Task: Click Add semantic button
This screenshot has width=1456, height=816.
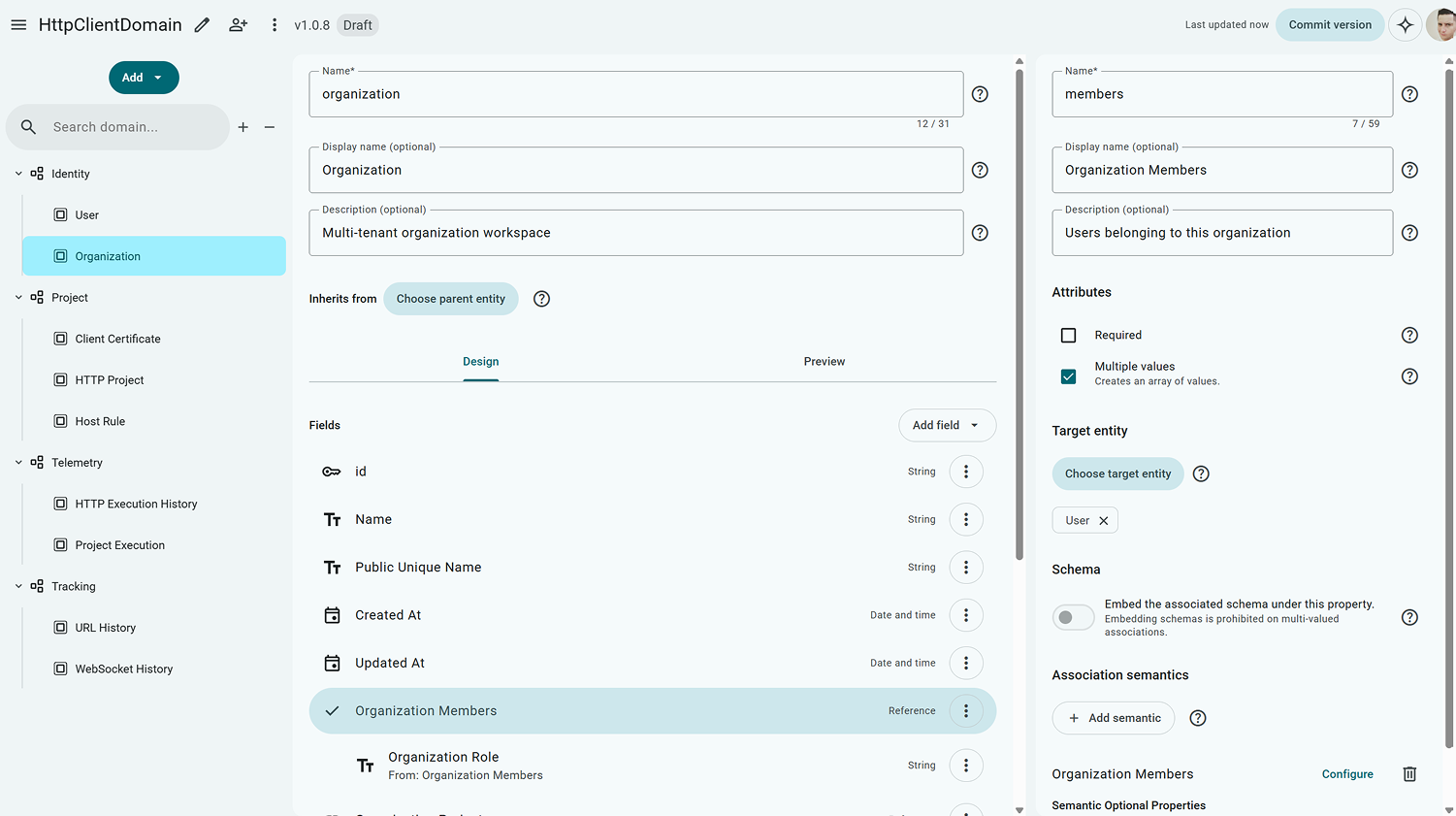Action: coord(1114,718)
